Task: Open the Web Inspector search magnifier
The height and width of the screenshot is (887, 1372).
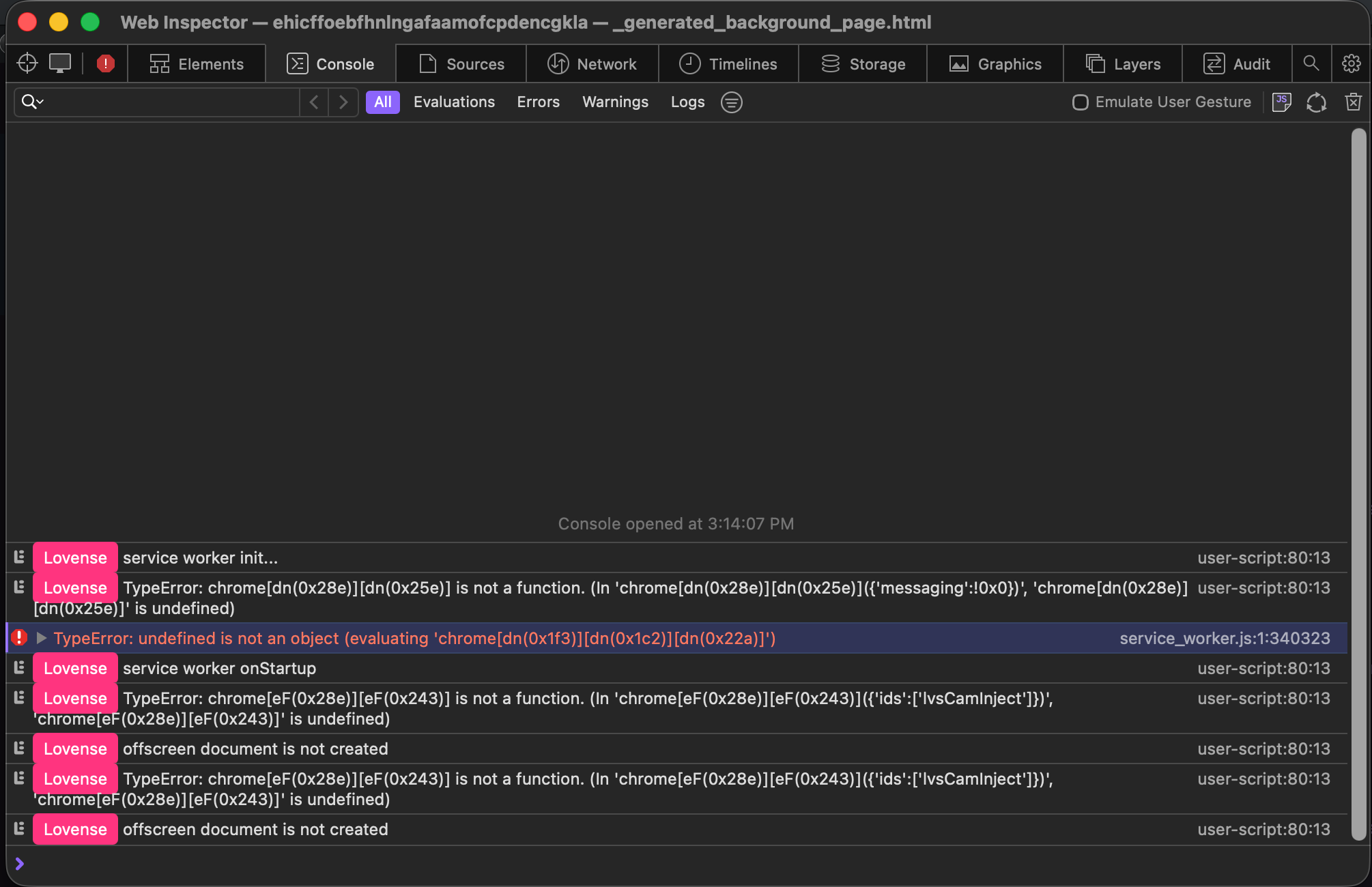Action: click(x=1311, y=63)
